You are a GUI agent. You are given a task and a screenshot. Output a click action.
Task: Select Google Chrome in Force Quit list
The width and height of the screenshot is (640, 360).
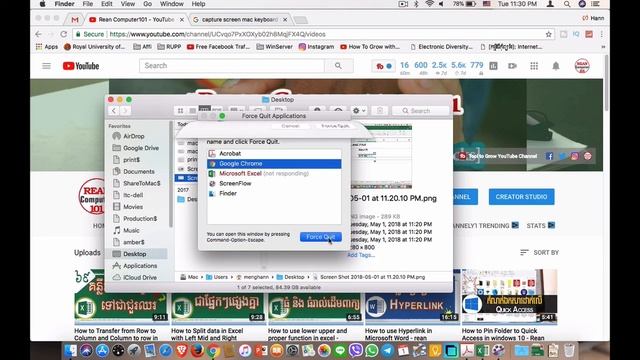click(x=274, y=164)
